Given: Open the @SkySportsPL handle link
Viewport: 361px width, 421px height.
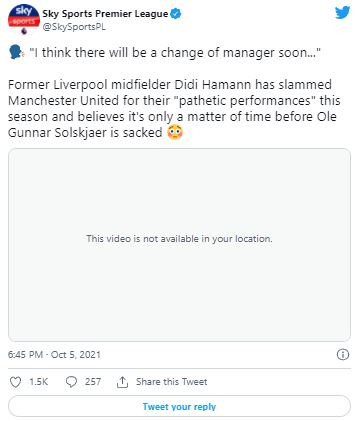Looking at the screenshot, I should (x=74, y=27).
